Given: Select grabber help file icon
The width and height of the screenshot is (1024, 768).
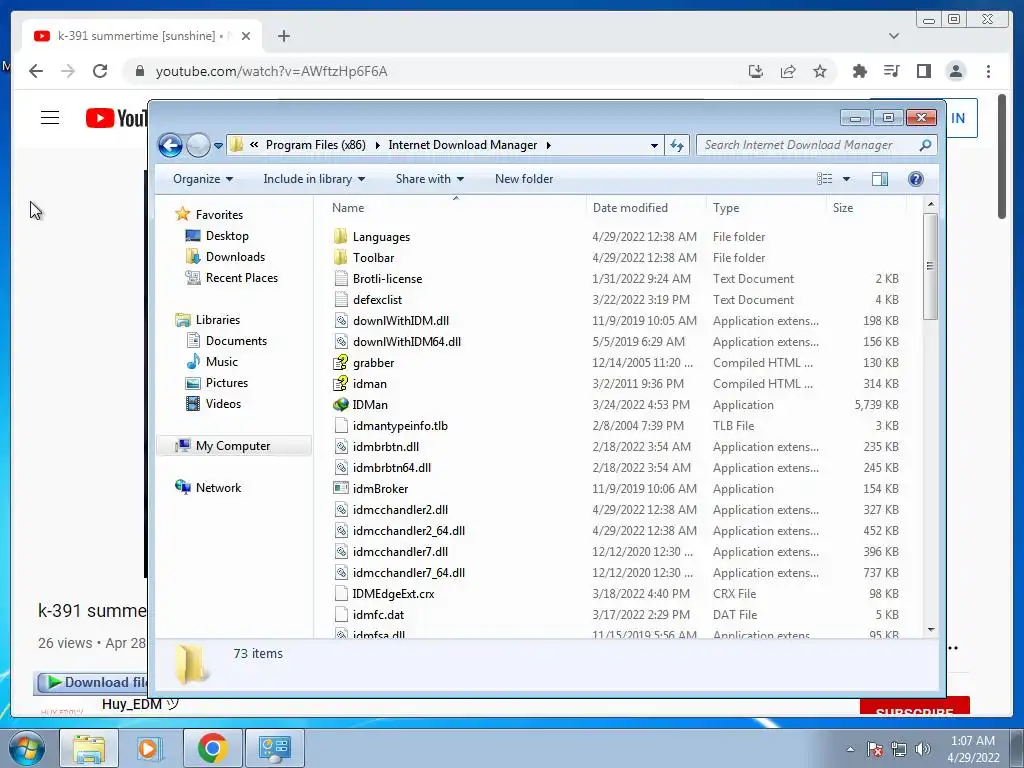Looking at the screenshot, I should (340, 362).
